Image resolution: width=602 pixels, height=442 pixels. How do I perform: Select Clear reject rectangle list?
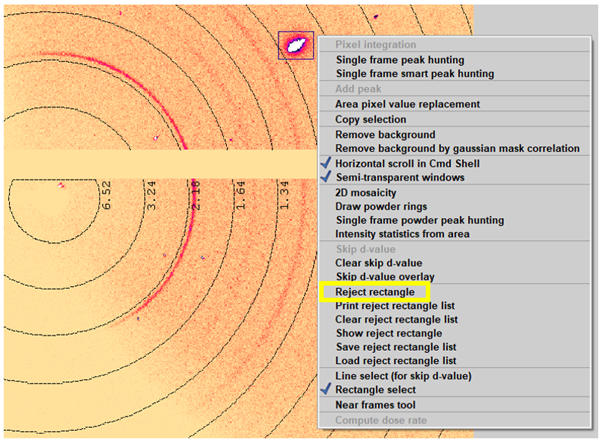(x=396, y=319)
